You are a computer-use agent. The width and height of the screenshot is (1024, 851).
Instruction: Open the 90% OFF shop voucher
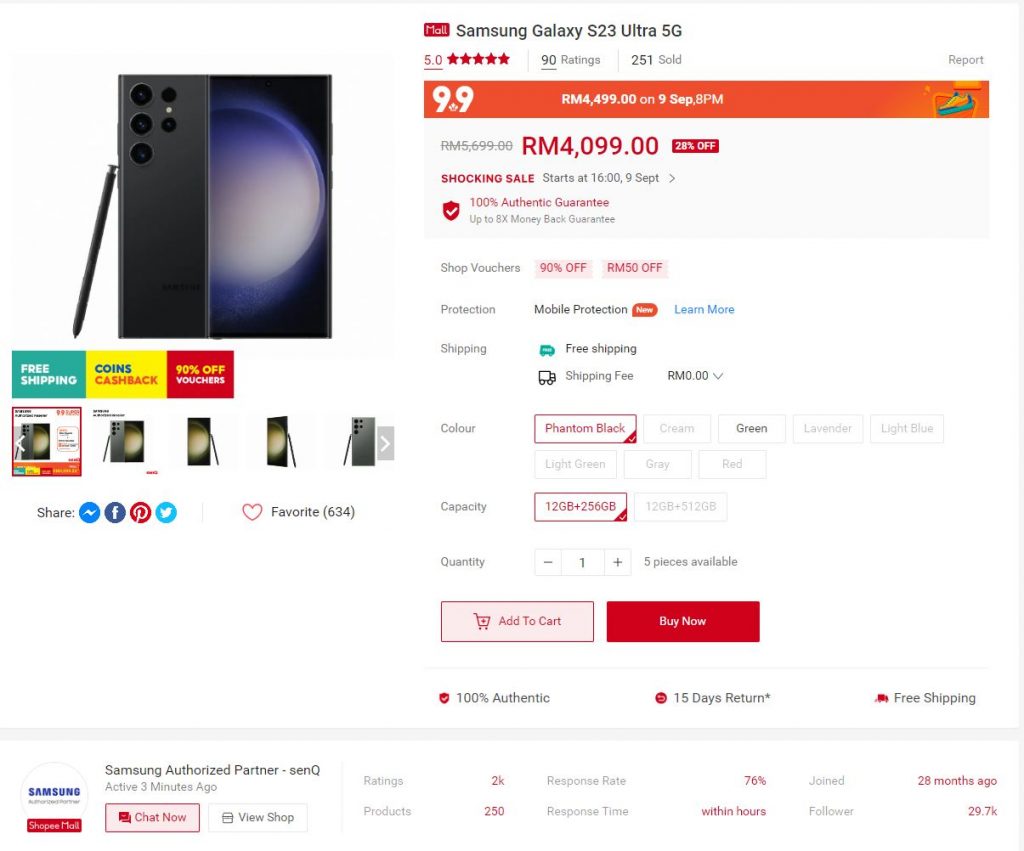coord(563,268)
